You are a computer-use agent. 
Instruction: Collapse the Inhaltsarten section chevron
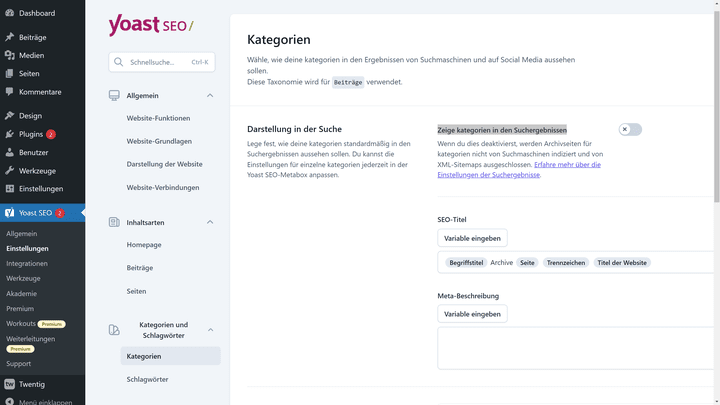click(210, 222)
